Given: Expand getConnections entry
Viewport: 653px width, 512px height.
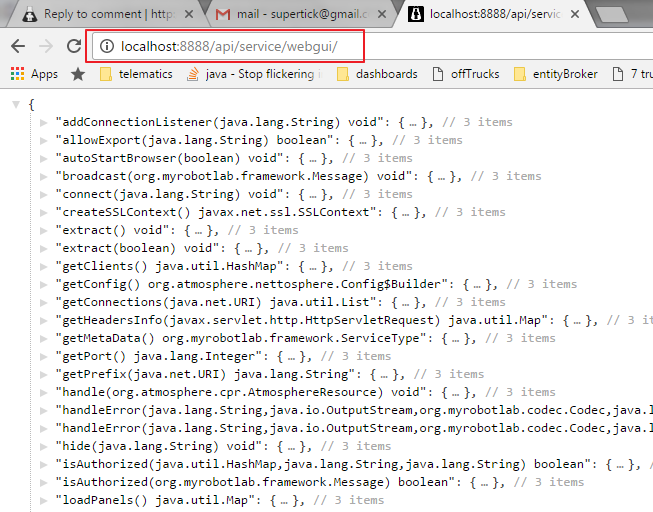Looking at the screenshot, I should pos(43,302).
